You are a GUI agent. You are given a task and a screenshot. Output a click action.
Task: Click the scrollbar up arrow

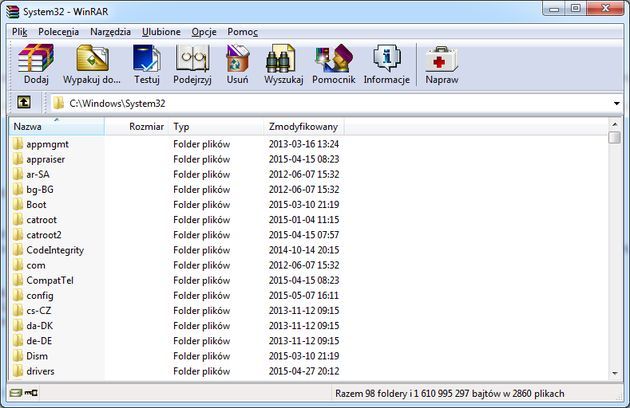pyautogui.click(x=614, y=124)
